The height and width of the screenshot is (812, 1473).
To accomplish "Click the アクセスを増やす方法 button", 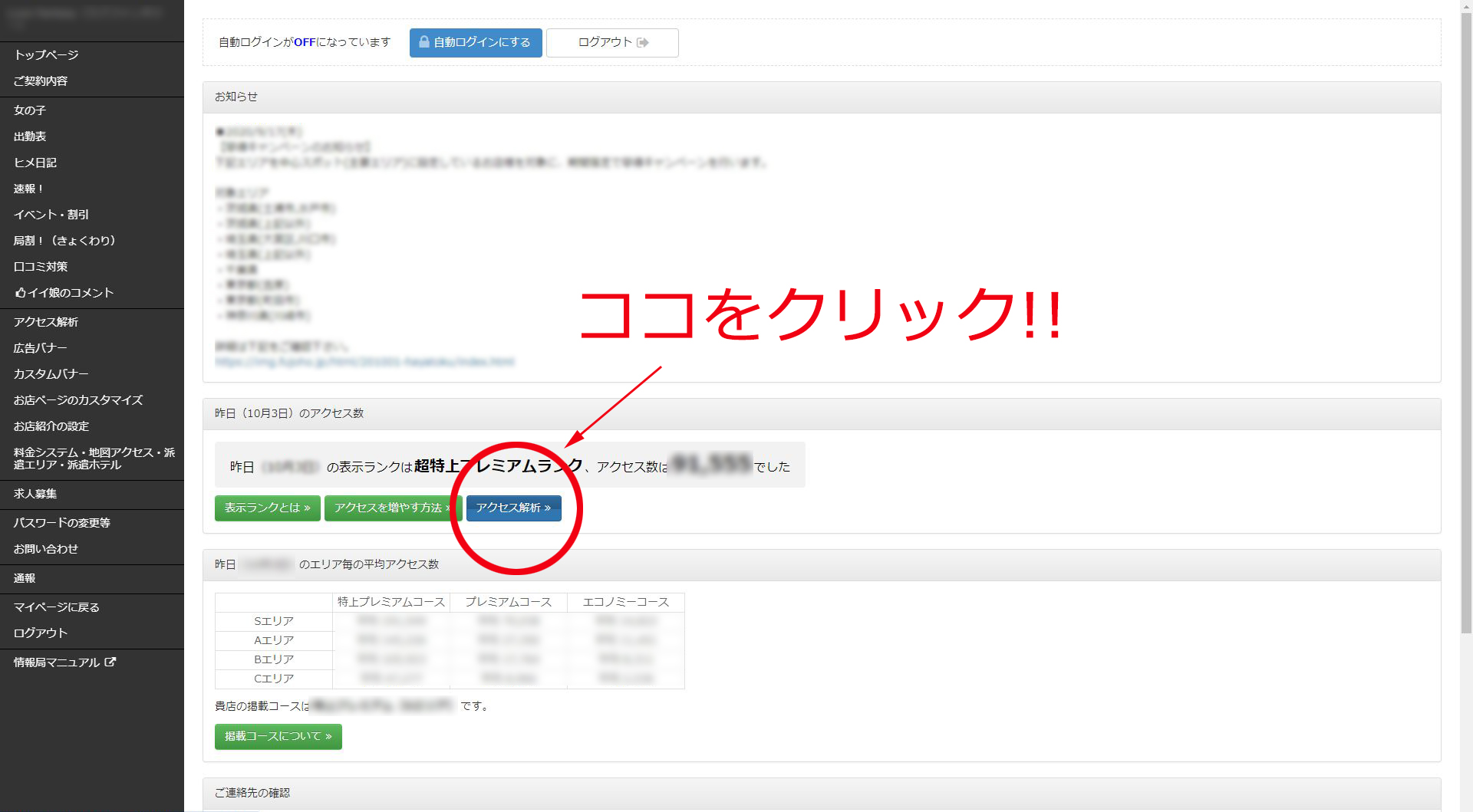I will pos(391,508).
